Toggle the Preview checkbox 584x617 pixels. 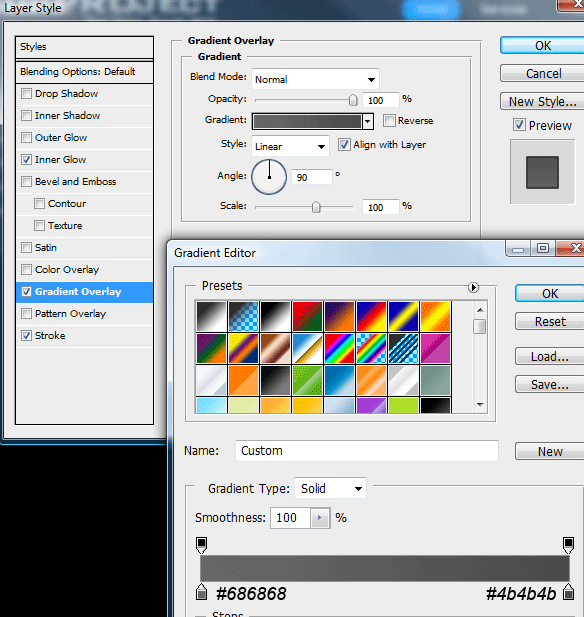tap(519, 125)
